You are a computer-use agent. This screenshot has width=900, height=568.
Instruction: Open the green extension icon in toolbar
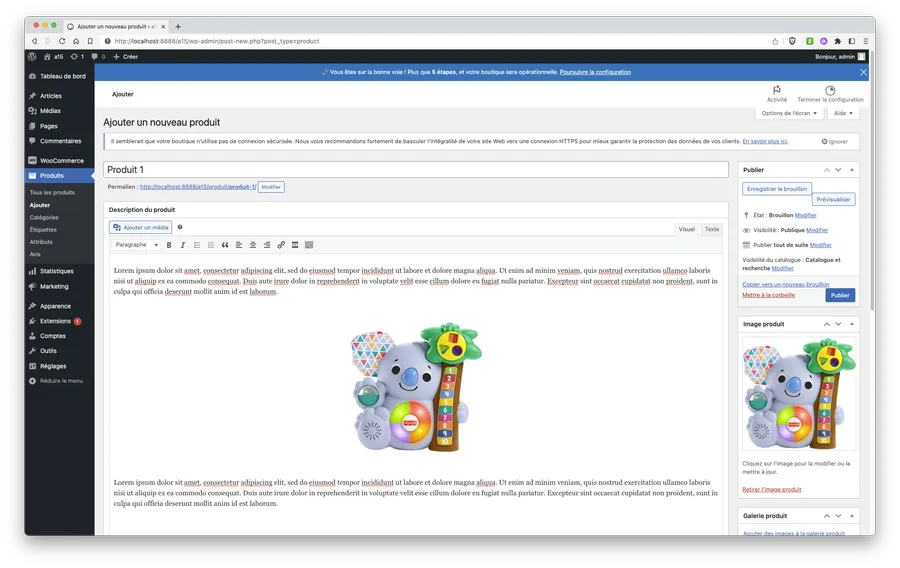809,41
